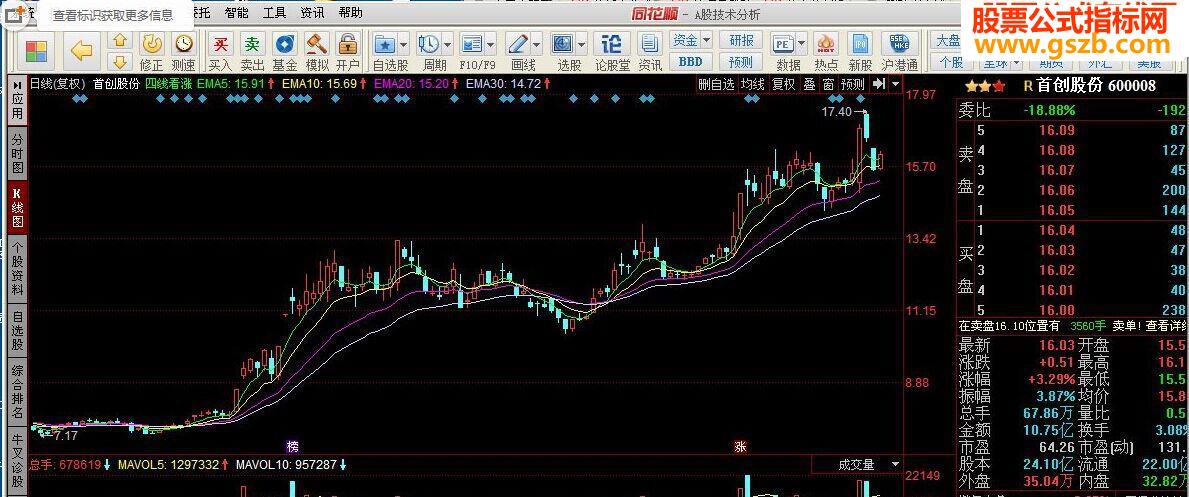
Task: Switch to the 分时图 sidebar tab
Action: [x=17, y=153]
